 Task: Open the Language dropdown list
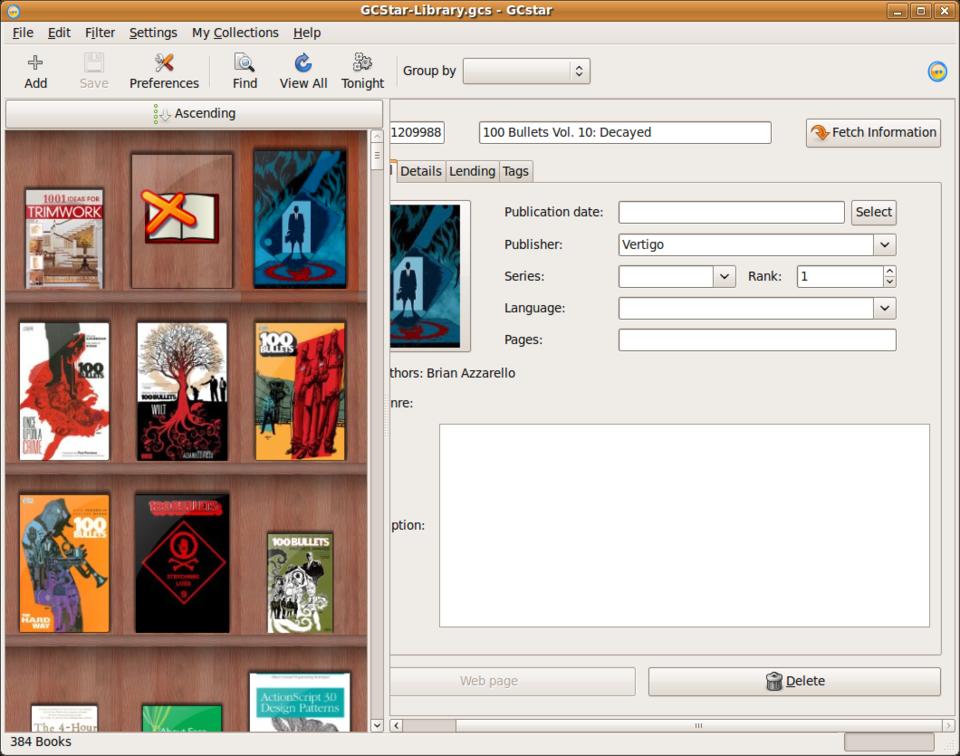point(884,309)
